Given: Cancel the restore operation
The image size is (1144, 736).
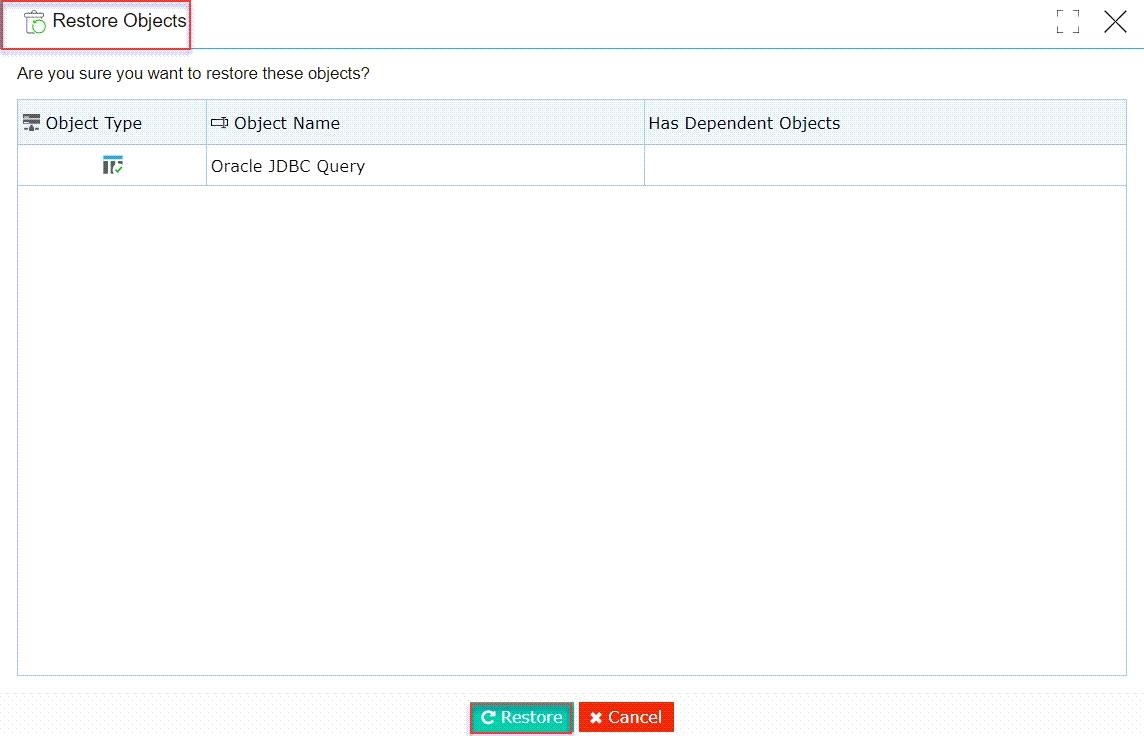Looking at the screenshot, I should pos(626,717).
